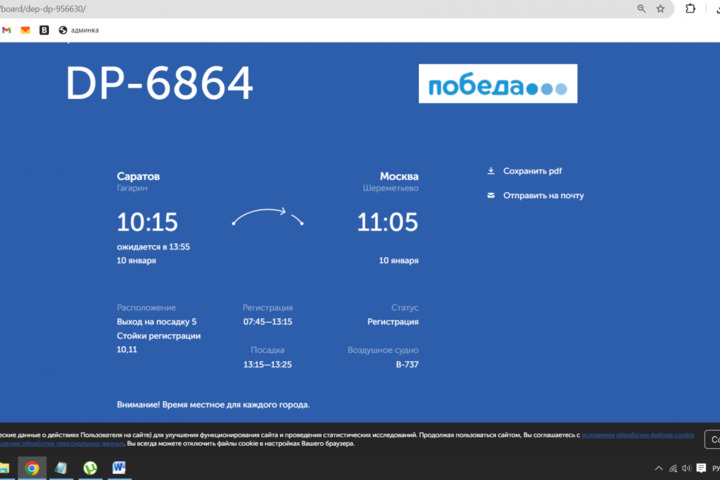
Task: Open the Gmail bookmark
Action: pos(7,30)
